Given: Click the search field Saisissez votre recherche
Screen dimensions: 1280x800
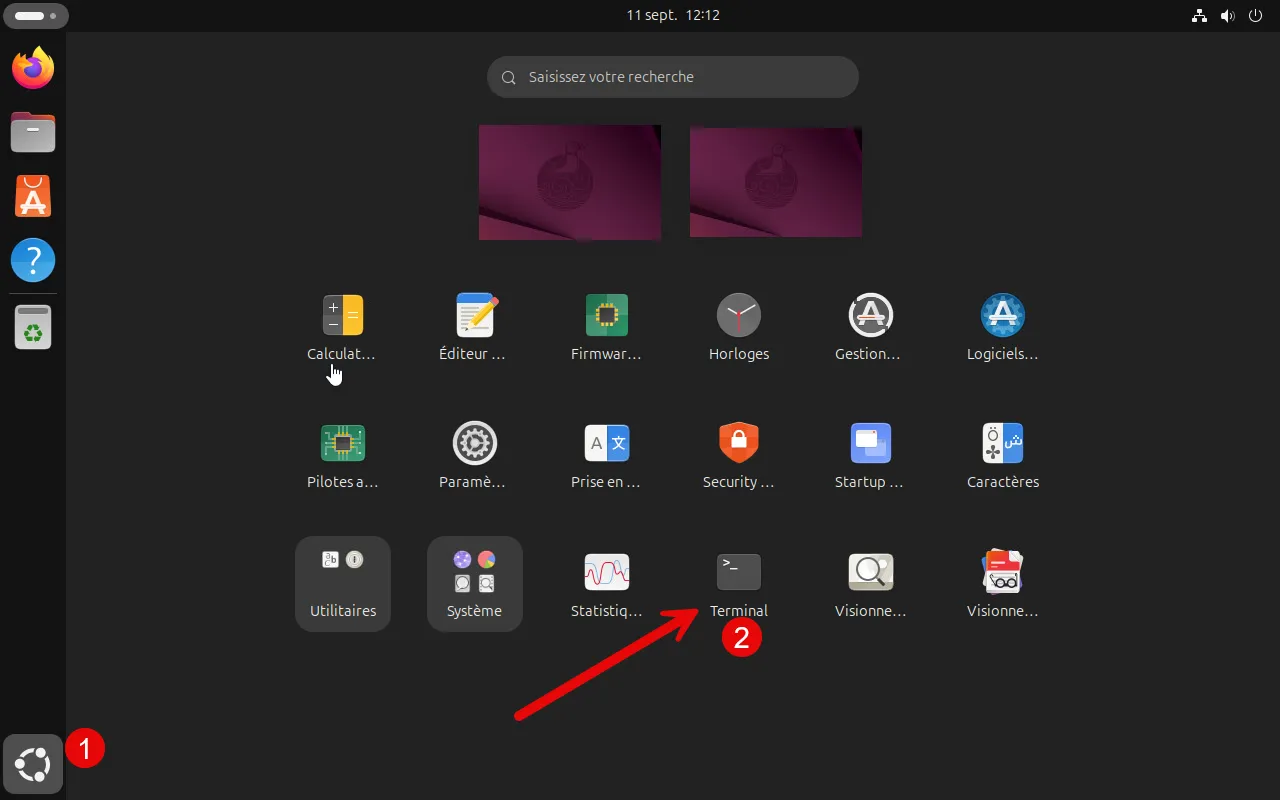Looking at the screenshot, I should (673, 77).
